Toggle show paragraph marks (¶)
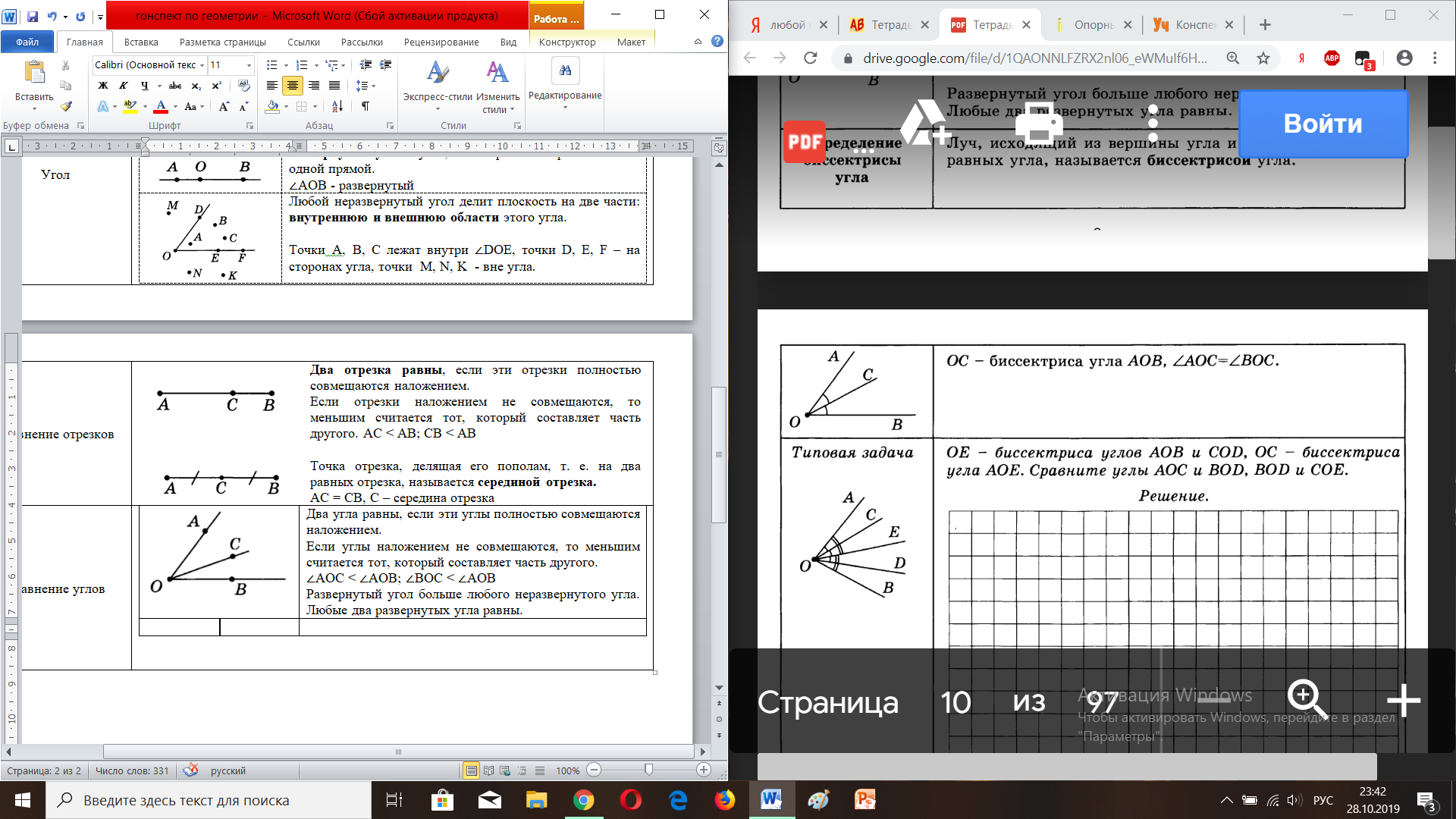1456x819 pixels. point(366,107)
